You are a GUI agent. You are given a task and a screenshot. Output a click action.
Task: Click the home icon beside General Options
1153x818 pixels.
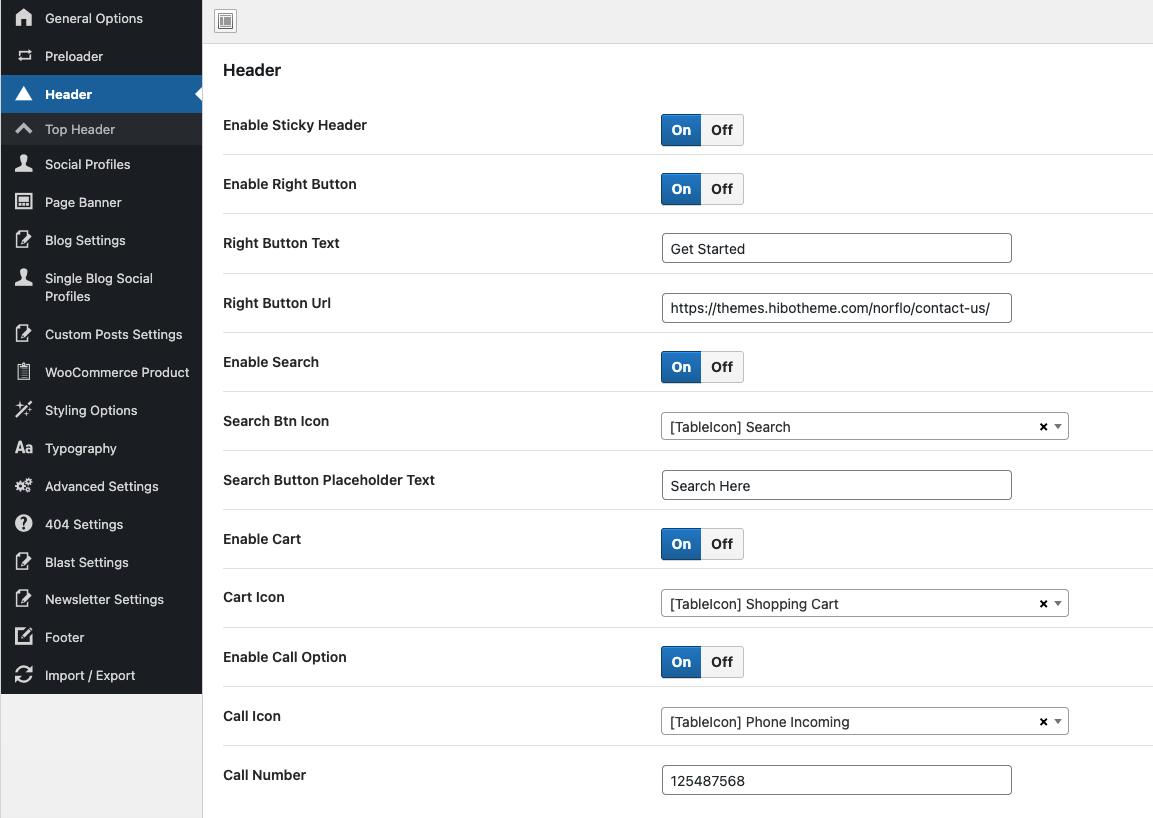[24, 18]
